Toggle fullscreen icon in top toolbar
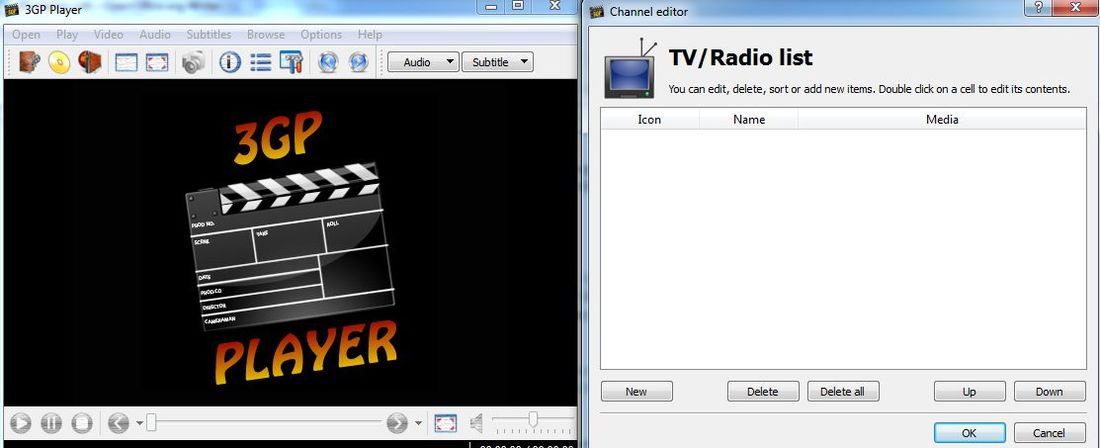1100x448 pixels. (x=157, y=62)
